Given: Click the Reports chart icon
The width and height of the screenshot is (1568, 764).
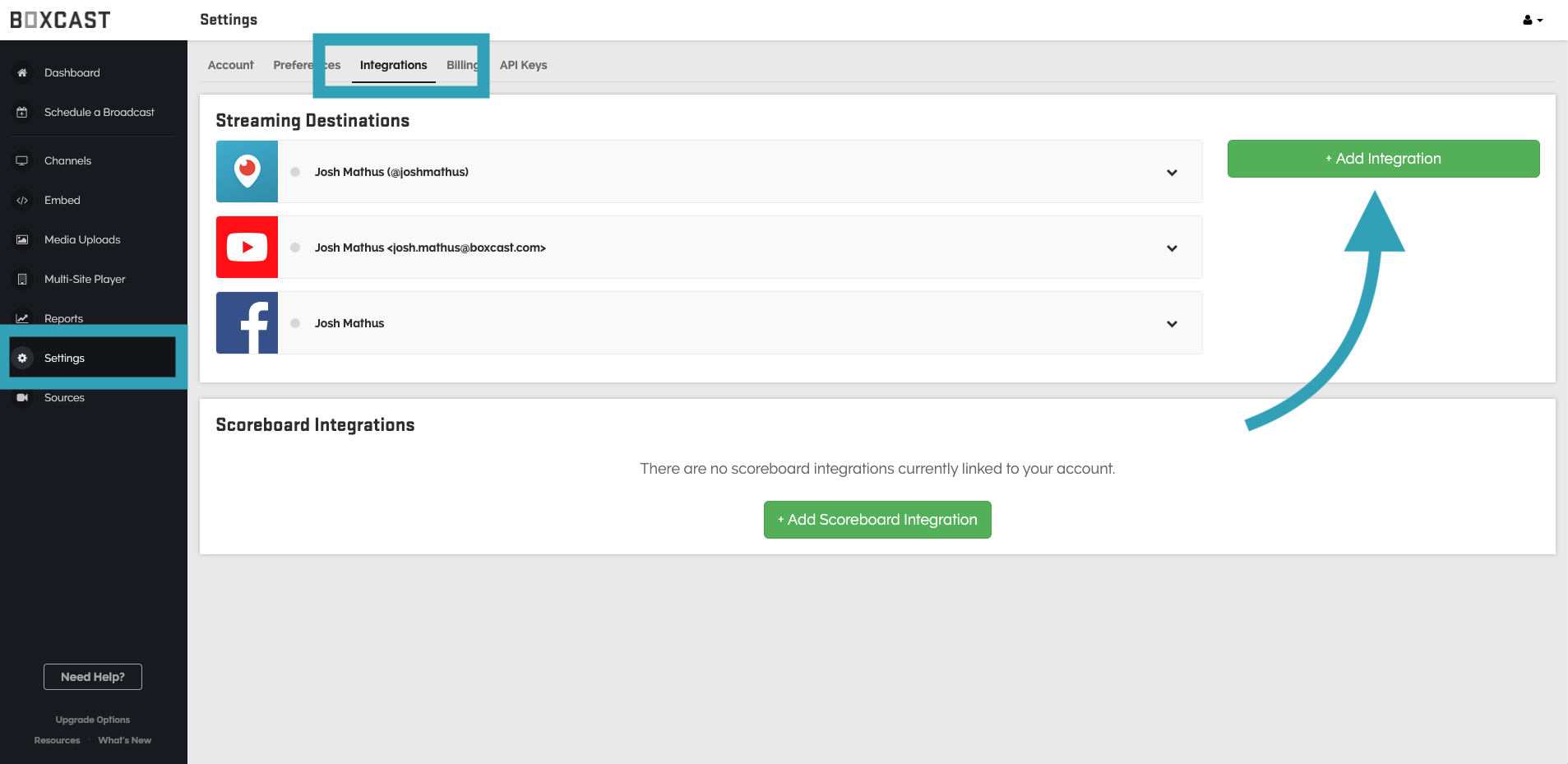Looking at the screenshot, I should (x=22, y=318).
